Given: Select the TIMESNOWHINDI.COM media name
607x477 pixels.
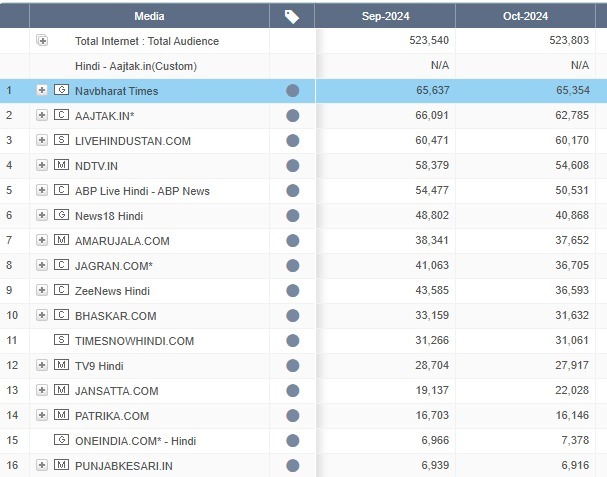Looking at the screenshot, I should [x=134, y=341].
